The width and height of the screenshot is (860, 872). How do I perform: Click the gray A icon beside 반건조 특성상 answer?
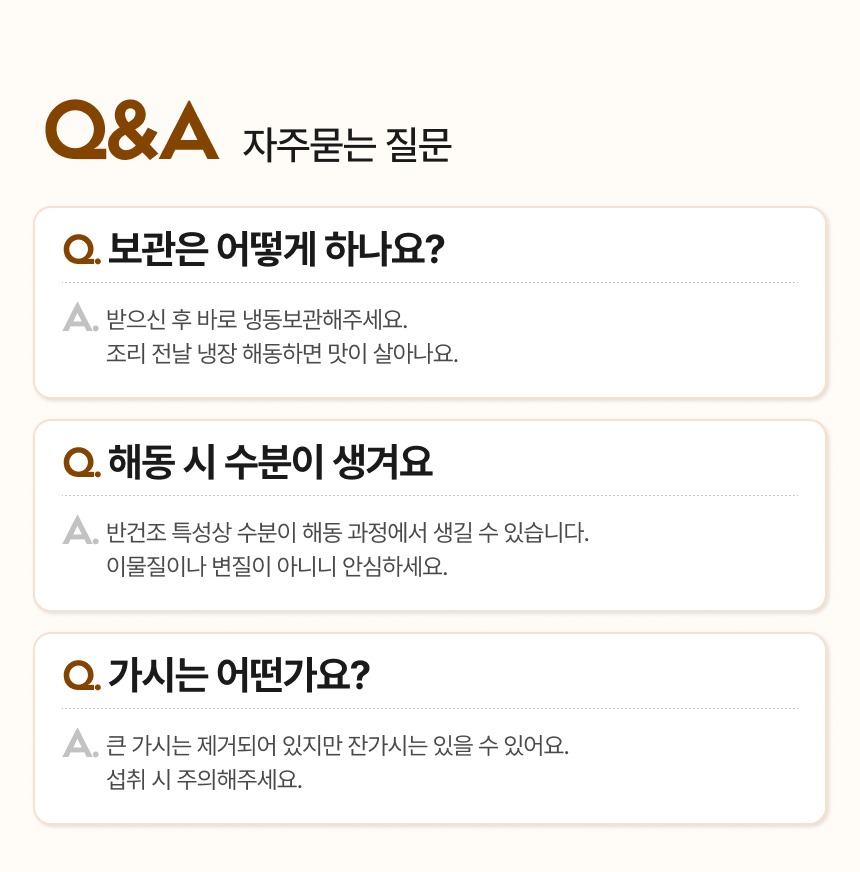(78, 531)
